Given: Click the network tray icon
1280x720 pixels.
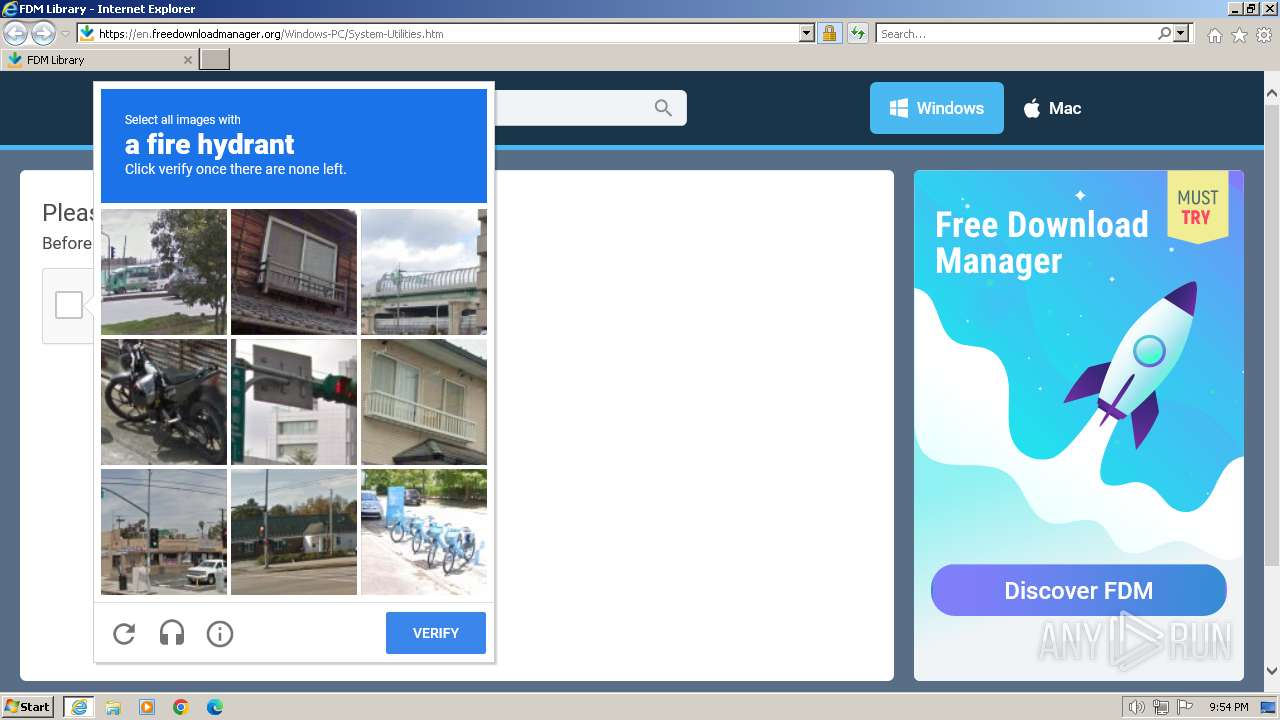Looking at the screenshot, I should 1161,707.
